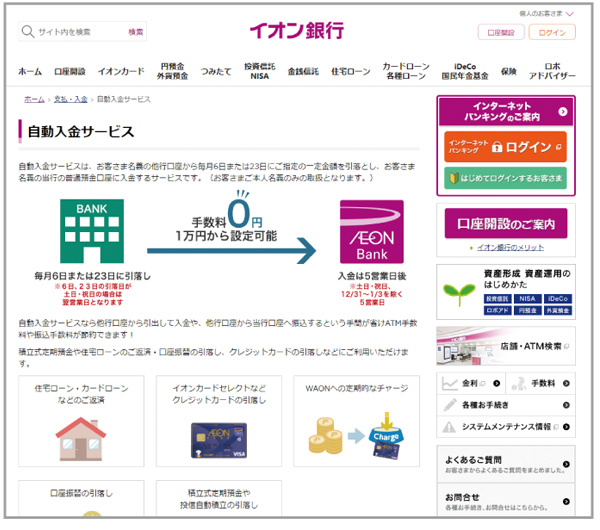Click the magnifying glass search icon

[28, 32]
